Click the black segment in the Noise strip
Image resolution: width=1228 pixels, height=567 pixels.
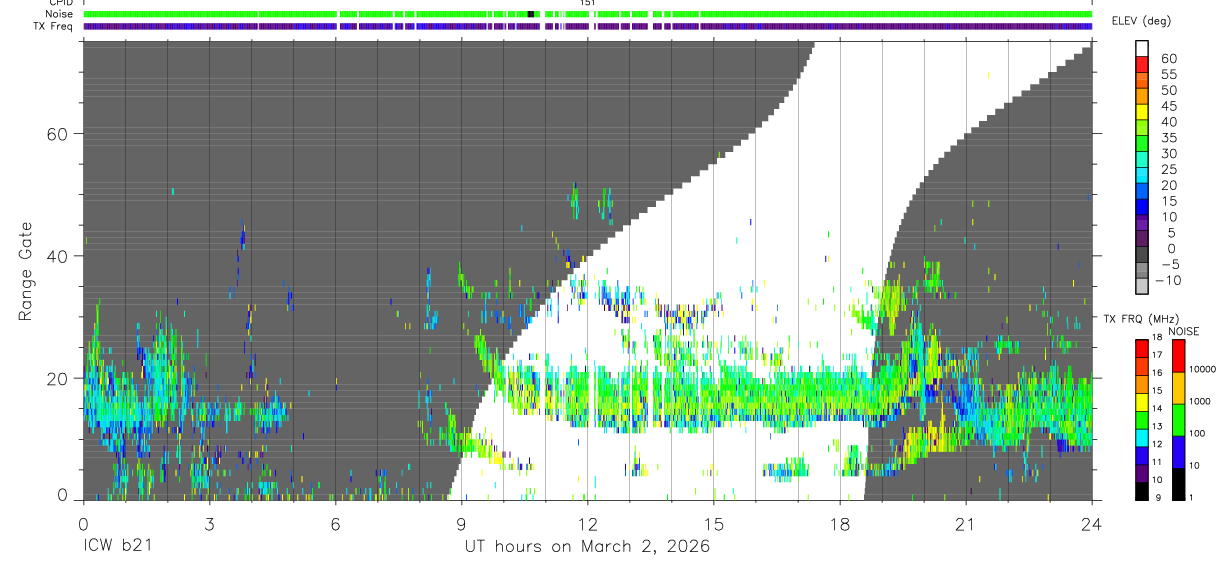pyautogui.click(x=531, y=15)
